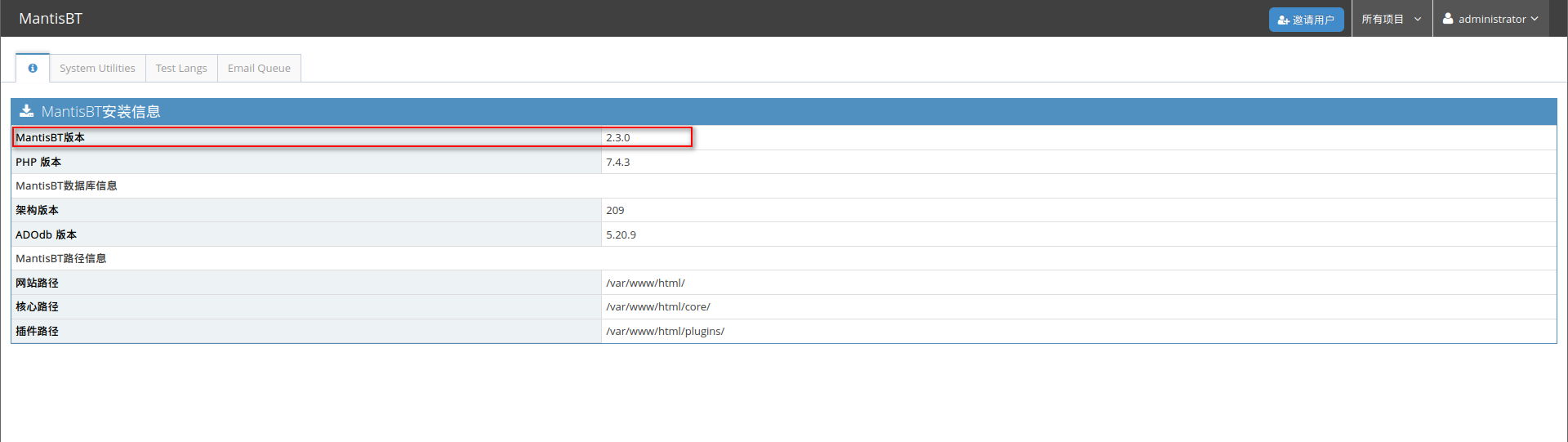The image size is (1568, 442).
Task: Click the 核心路径 row label
Action: 37,306
